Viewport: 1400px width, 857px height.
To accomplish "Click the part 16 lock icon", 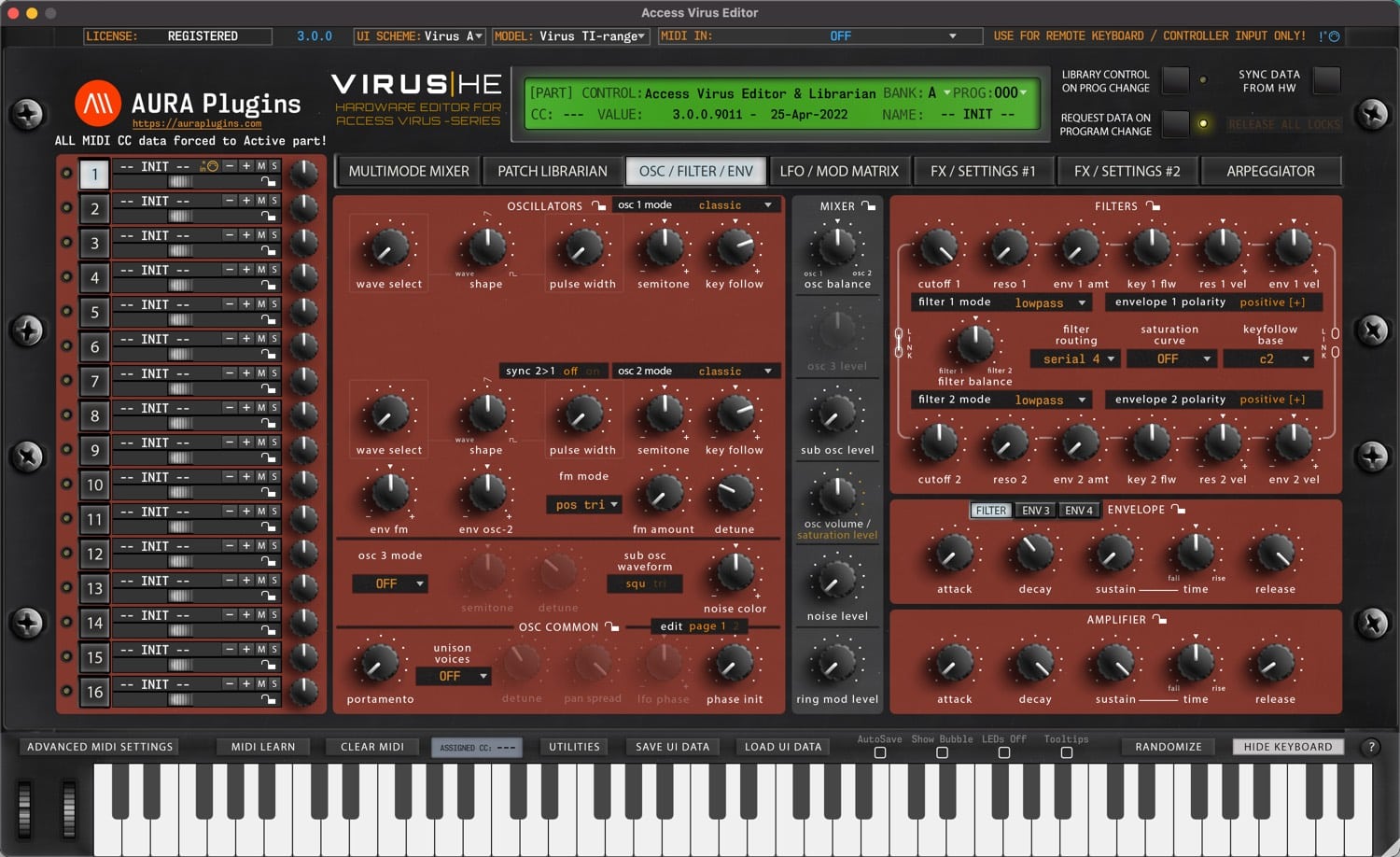I will pyautogui.click(x=269, y=699).
